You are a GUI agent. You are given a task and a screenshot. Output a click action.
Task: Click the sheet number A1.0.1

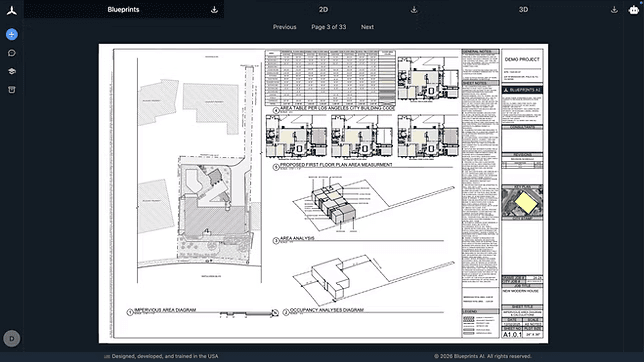coord(512,334)
